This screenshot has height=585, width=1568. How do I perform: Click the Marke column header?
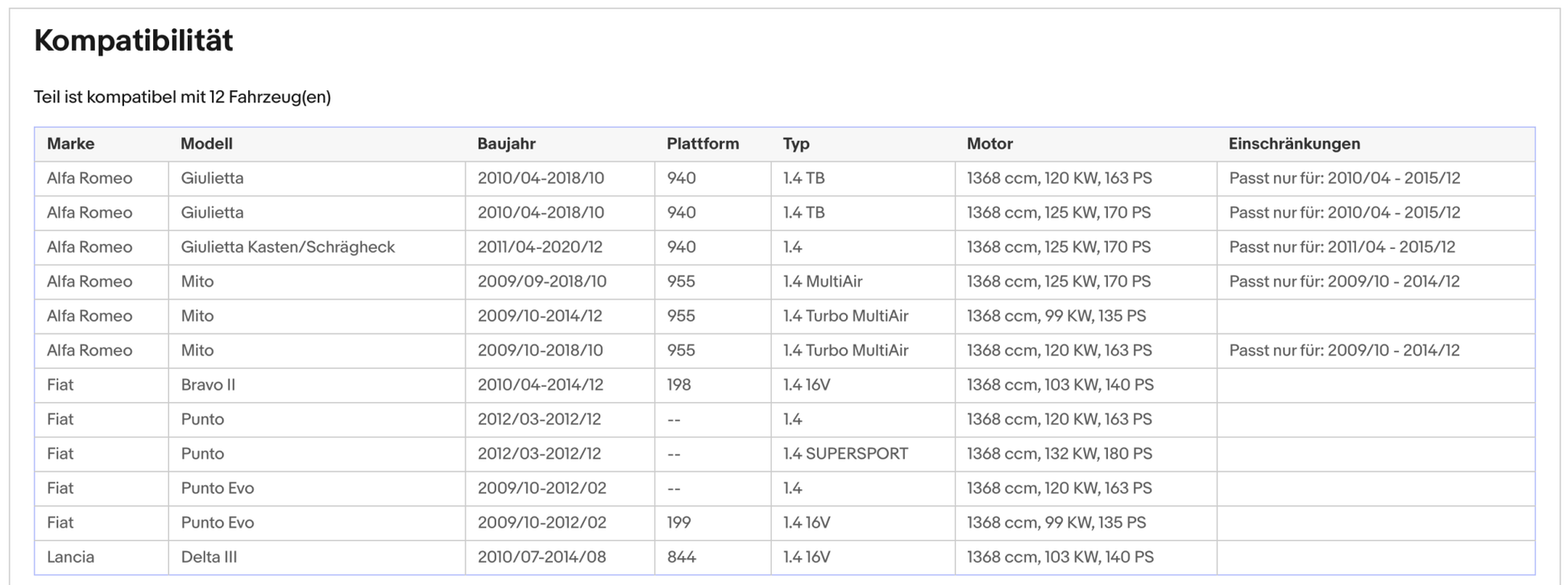tap(71, 144)
